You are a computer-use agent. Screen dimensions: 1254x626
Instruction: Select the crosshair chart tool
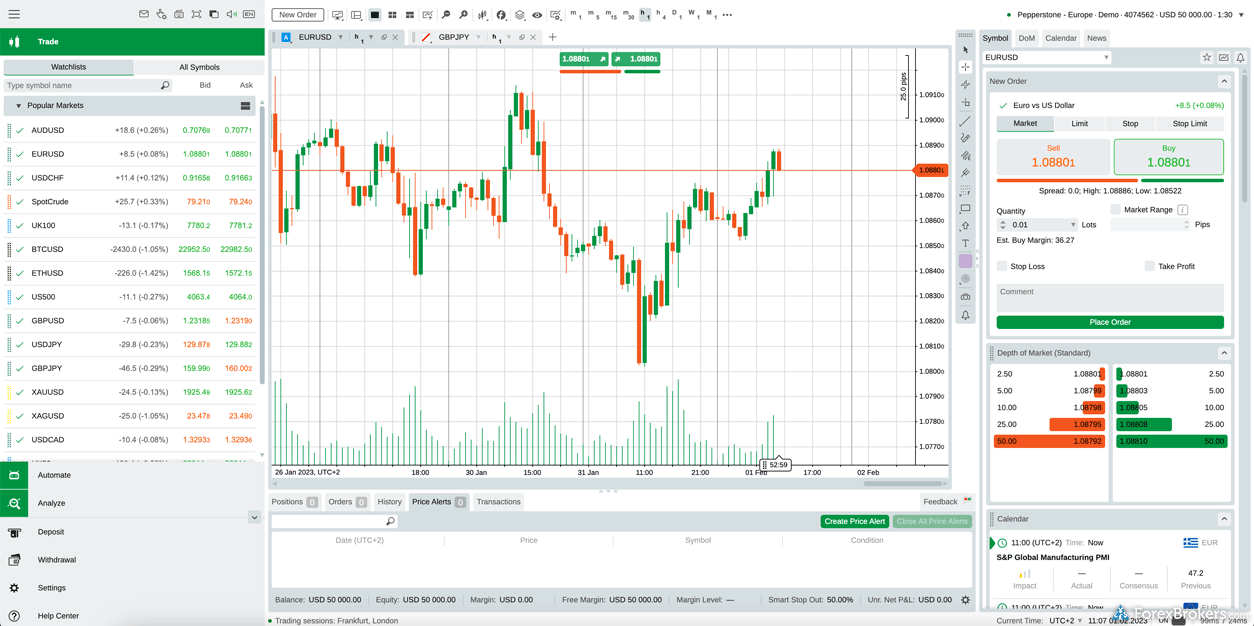(x=965, y=67)
